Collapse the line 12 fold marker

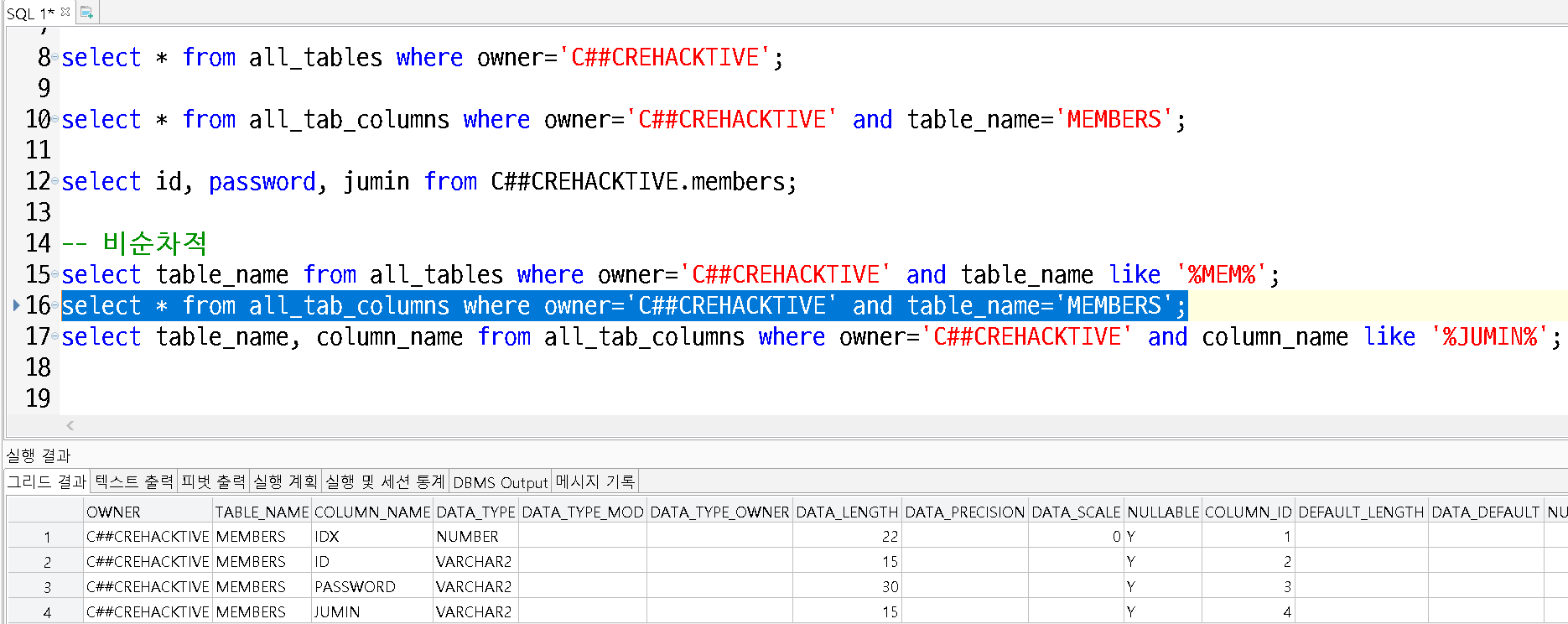[55, 181]
